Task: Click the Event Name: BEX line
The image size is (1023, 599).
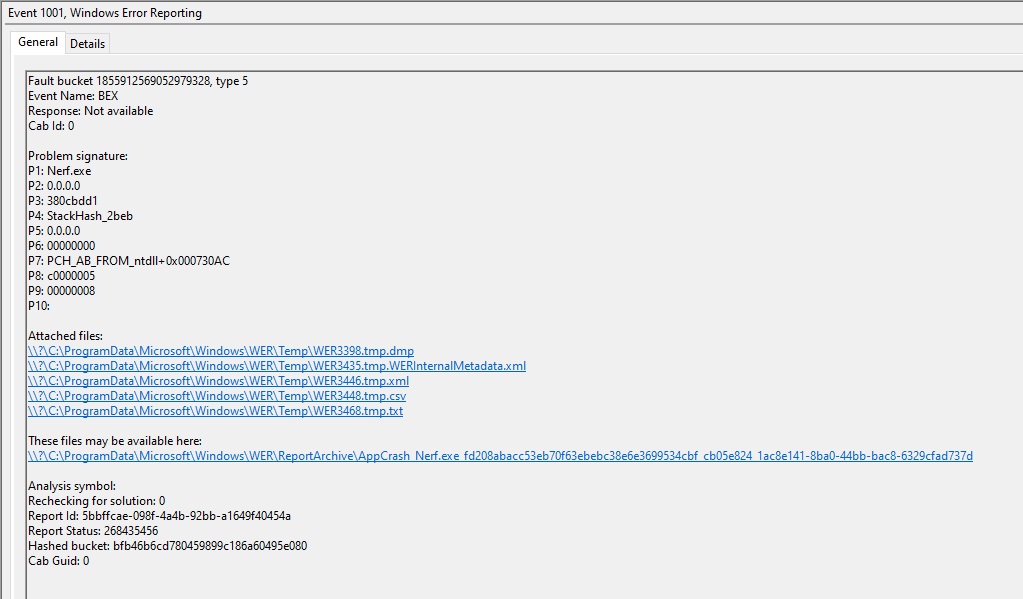Action: click(x=73, y=96)
